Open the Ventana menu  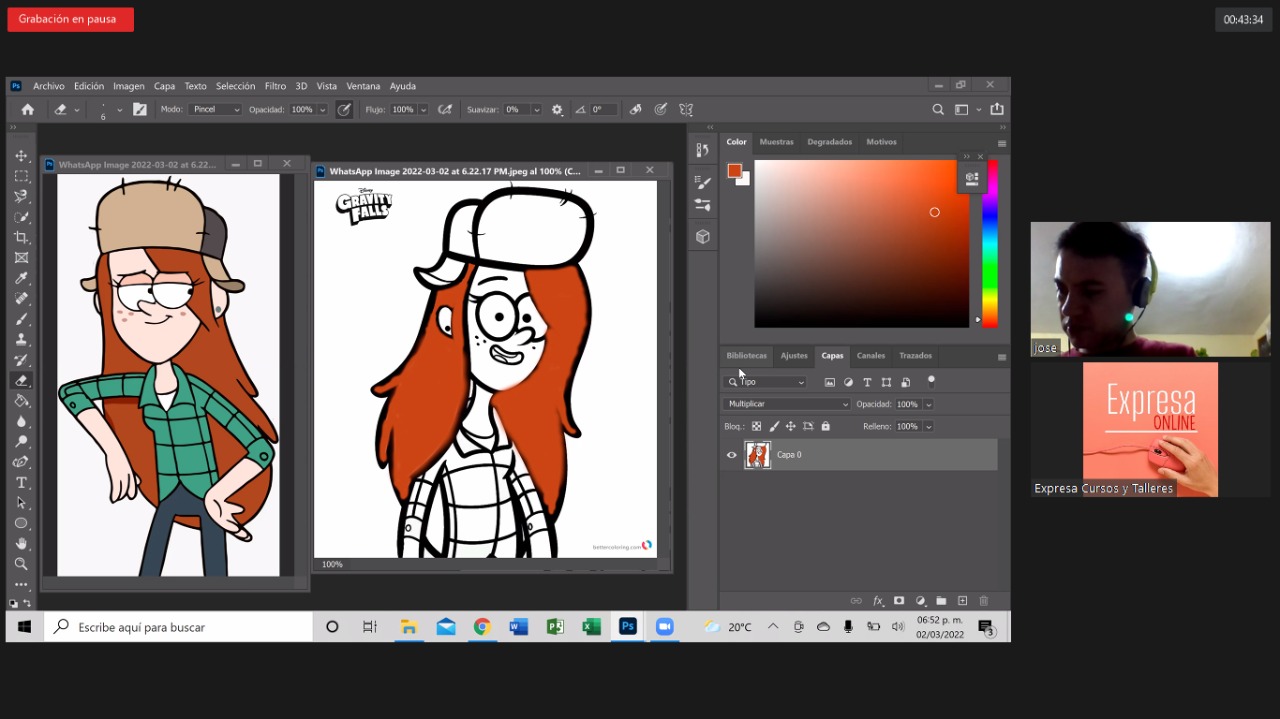point(363,86)
